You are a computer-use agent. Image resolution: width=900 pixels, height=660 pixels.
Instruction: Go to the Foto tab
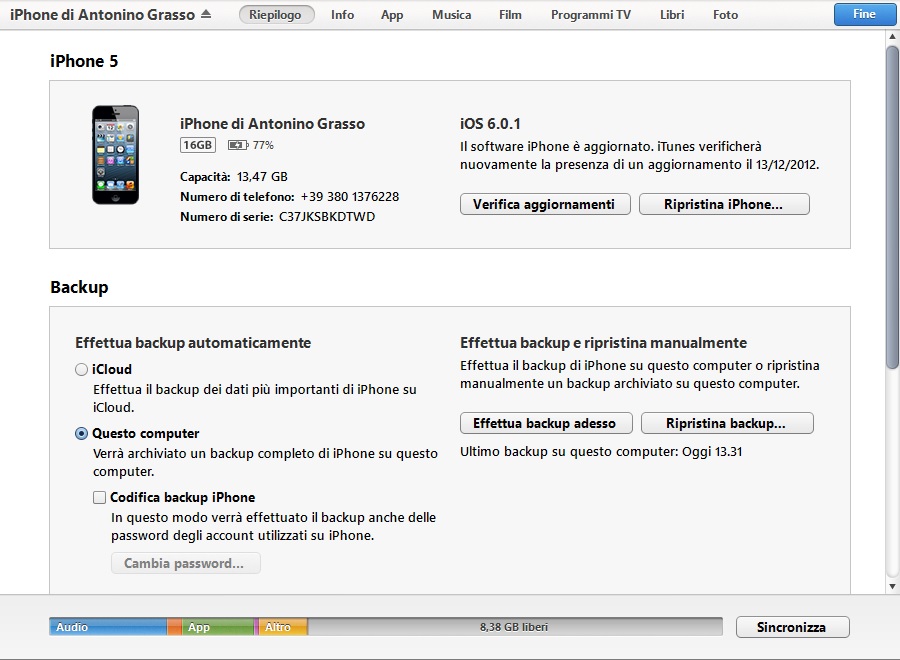click(x=726, y=14)
